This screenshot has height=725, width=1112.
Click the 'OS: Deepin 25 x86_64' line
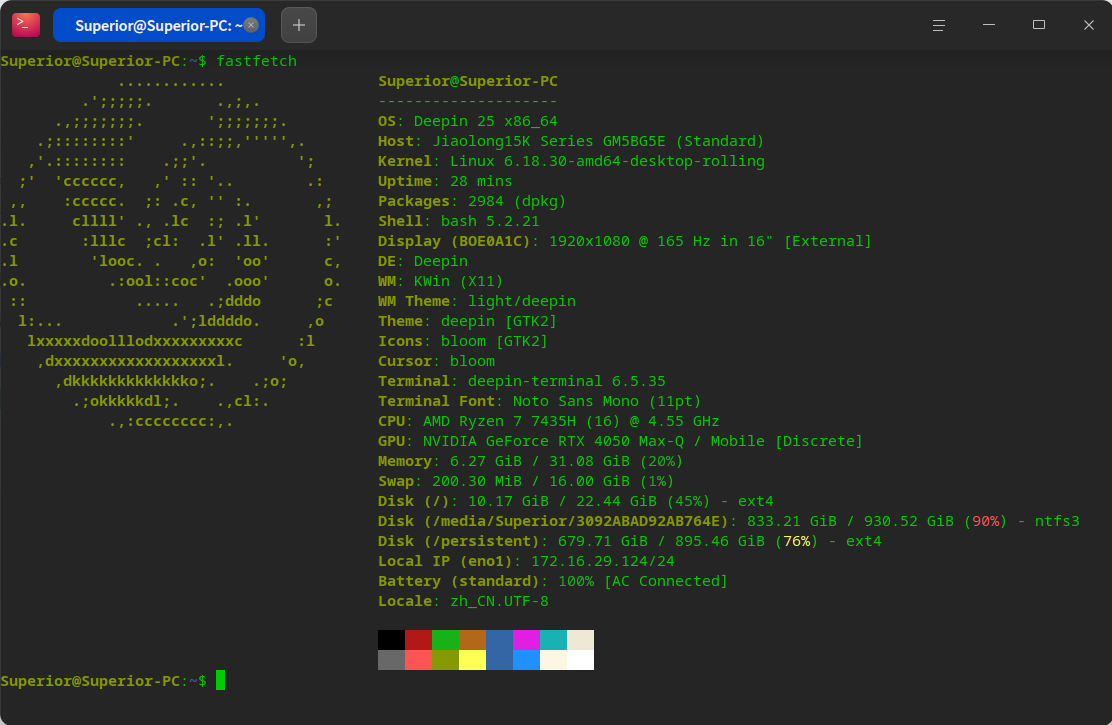pos(468,121)
